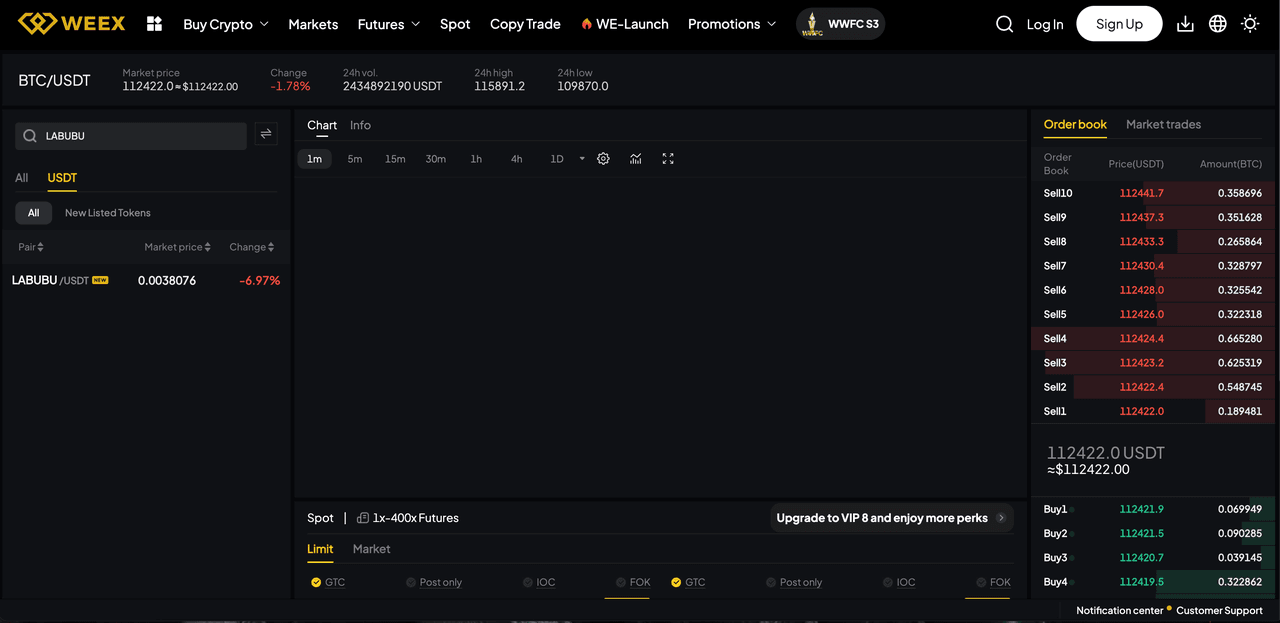Open chart settings gear icon
This screenshot has width=1280, height=623.
(x=603, y=159)
